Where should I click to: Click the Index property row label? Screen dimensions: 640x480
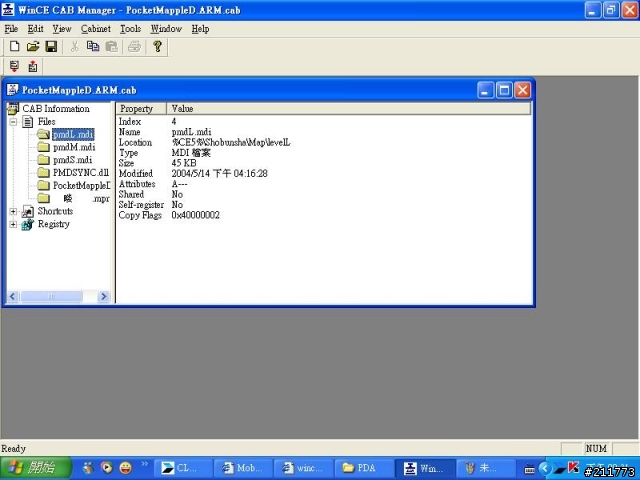[x=130, y=122]
